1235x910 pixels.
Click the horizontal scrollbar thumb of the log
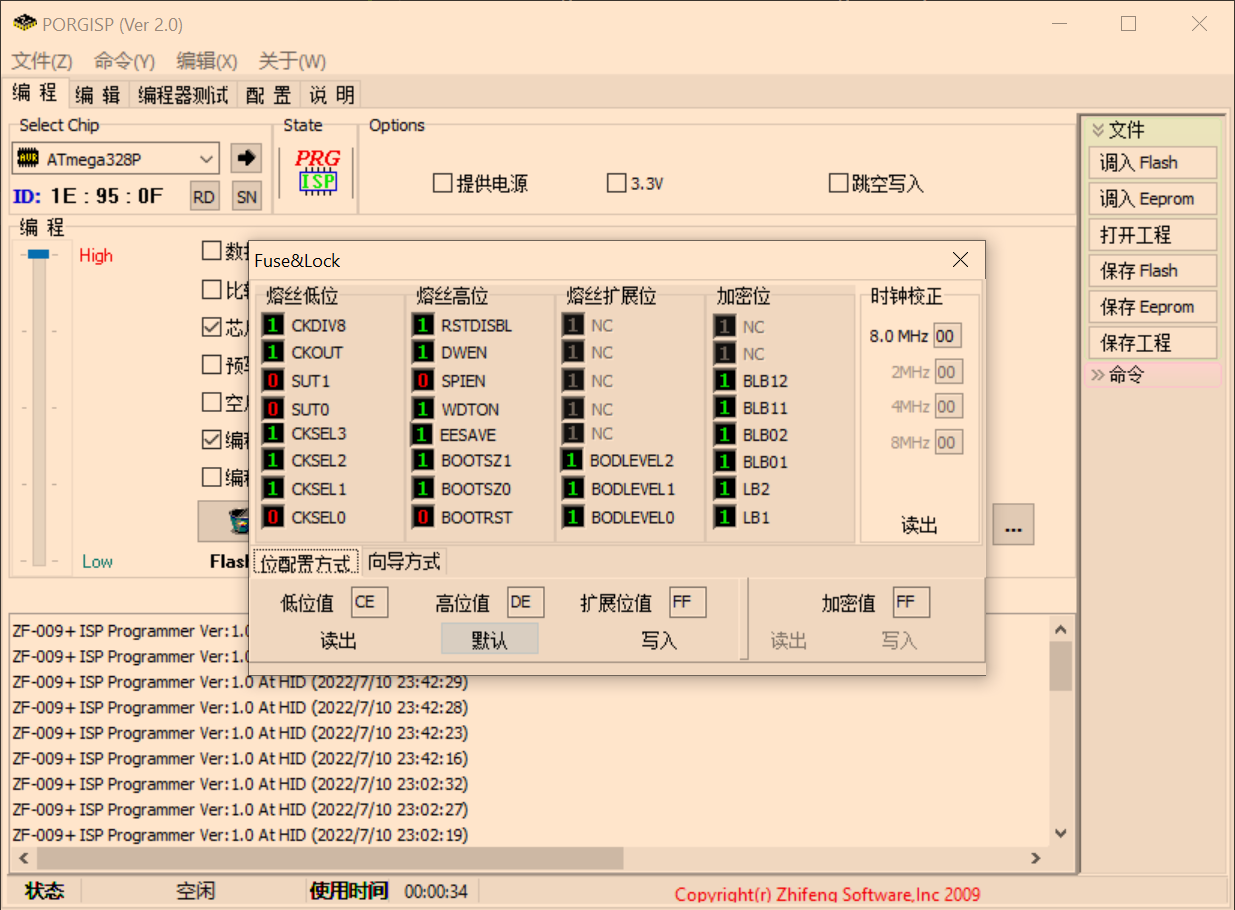click(x=329, y=858)
